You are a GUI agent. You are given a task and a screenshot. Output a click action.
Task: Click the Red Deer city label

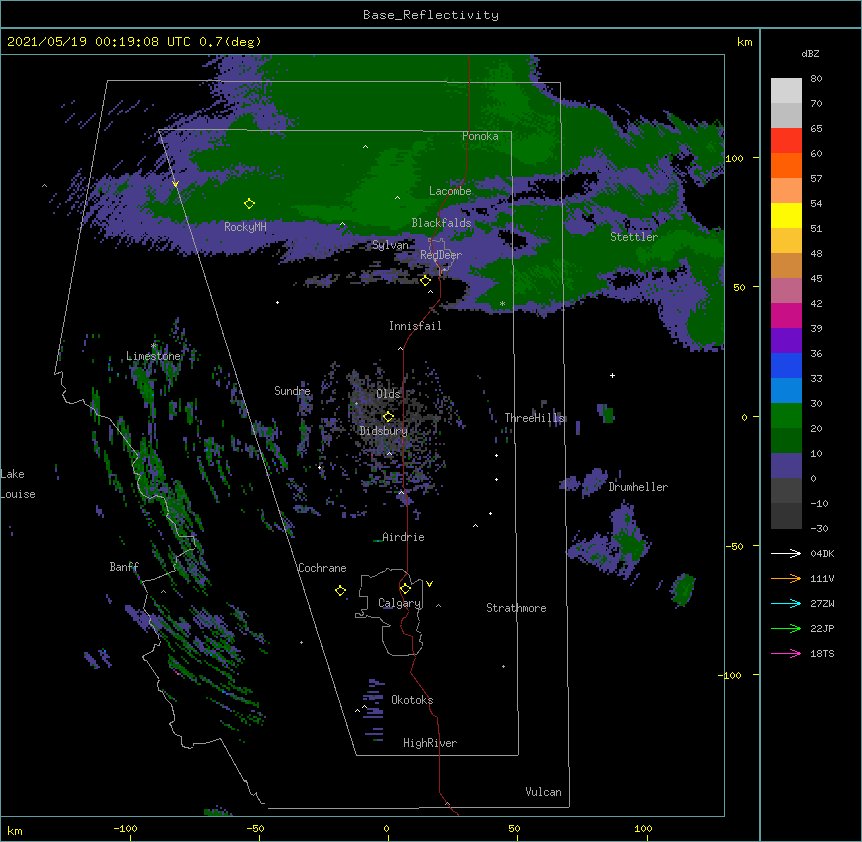441,255
